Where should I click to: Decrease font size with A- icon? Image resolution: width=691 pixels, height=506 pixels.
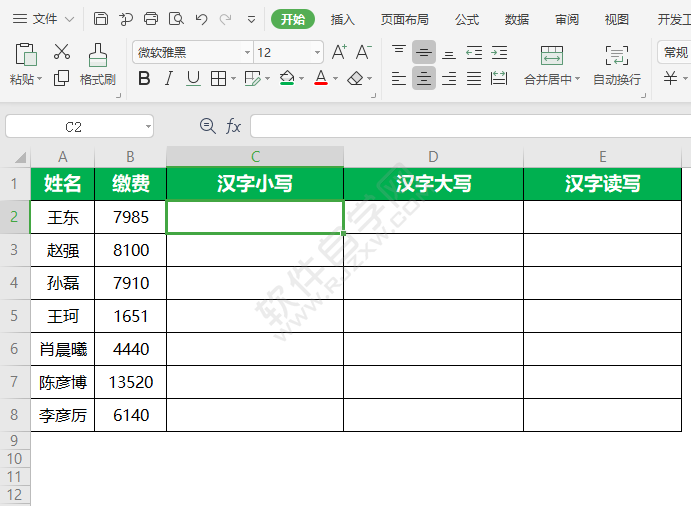pos(364,52)
